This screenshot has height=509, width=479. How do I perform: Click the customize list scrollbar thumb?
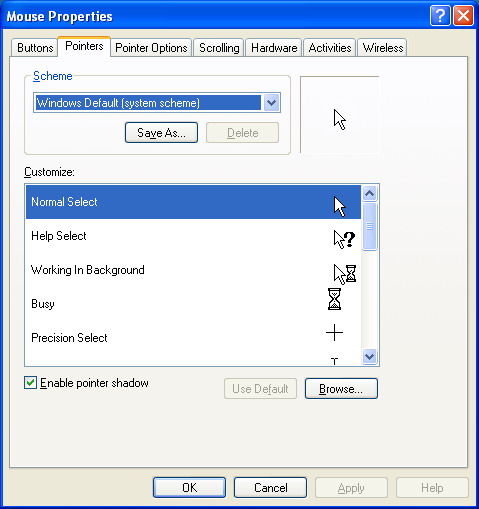[x=369, y=226]
